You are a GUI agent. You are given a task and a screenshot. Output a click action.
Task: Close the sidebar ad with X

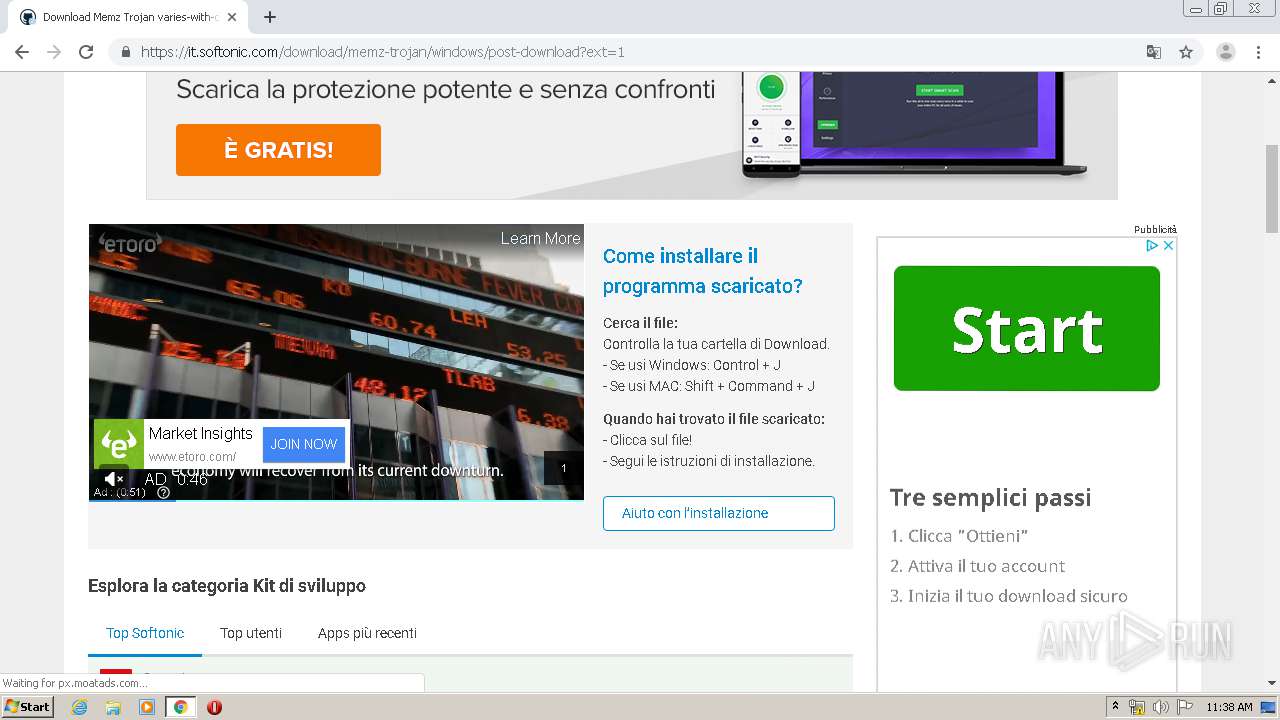[1168, 245]
